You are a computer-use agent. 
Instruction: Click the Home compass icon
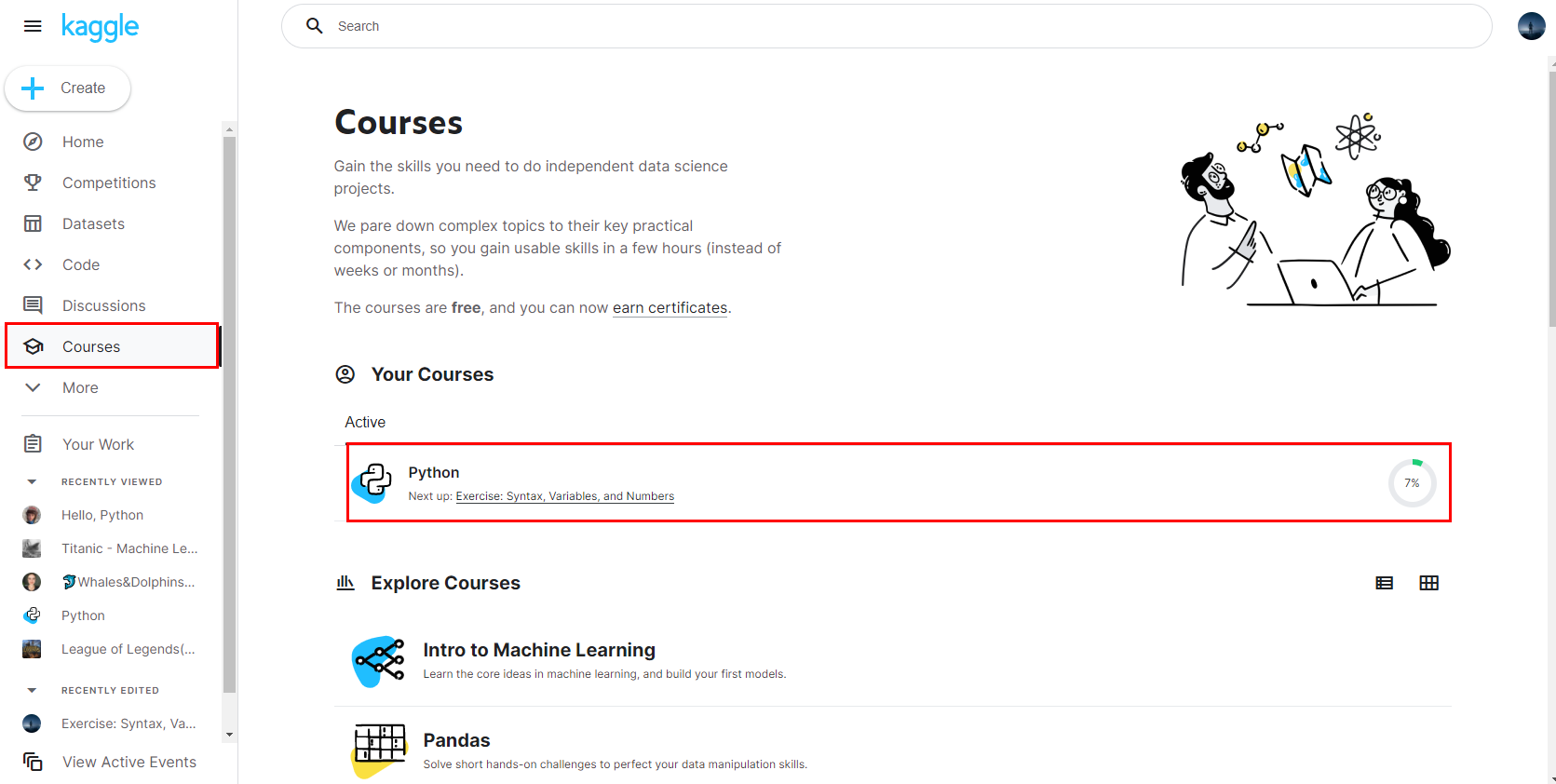point(33,142)
